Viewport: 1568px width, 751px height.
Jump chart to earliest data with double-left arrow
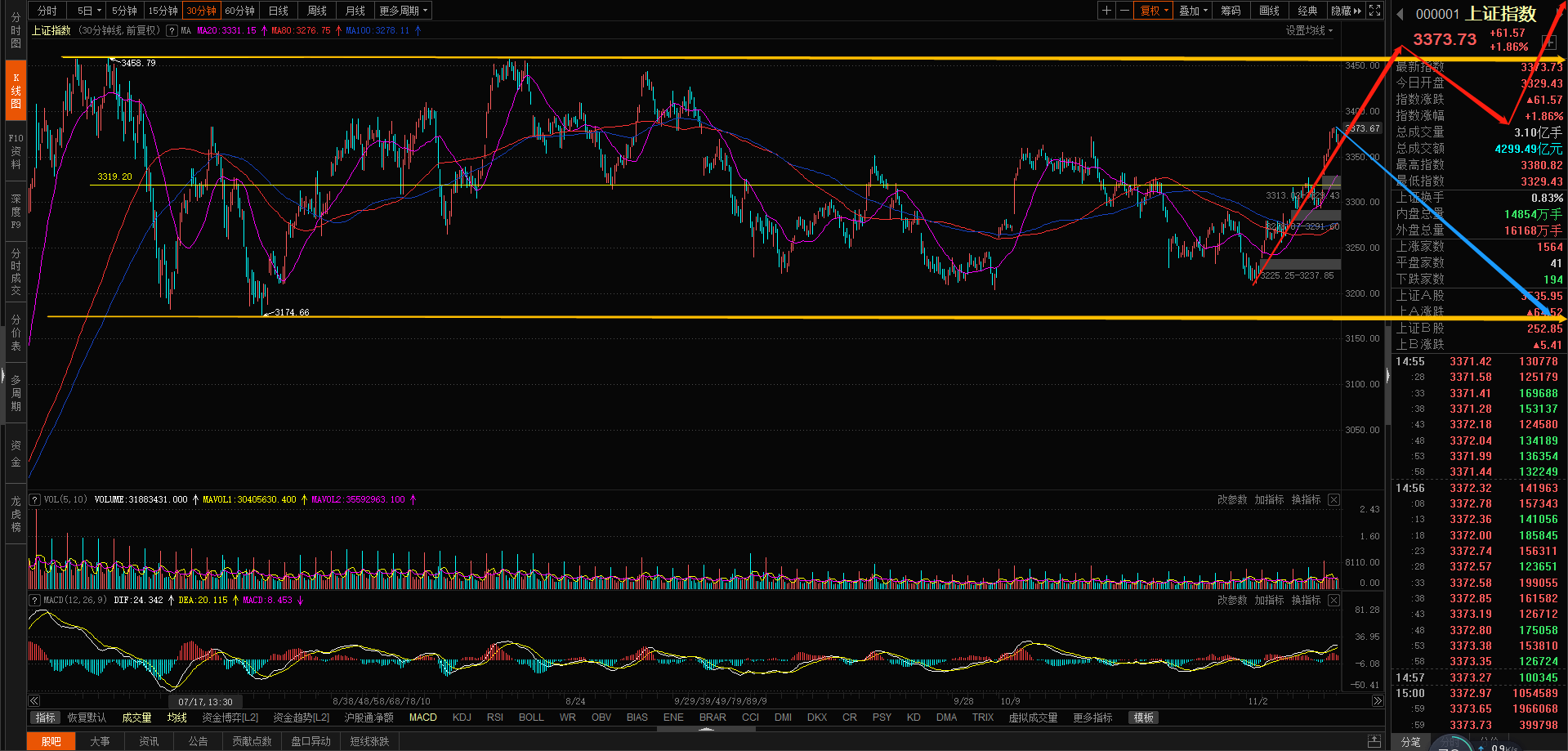click(x=34, y=701)
